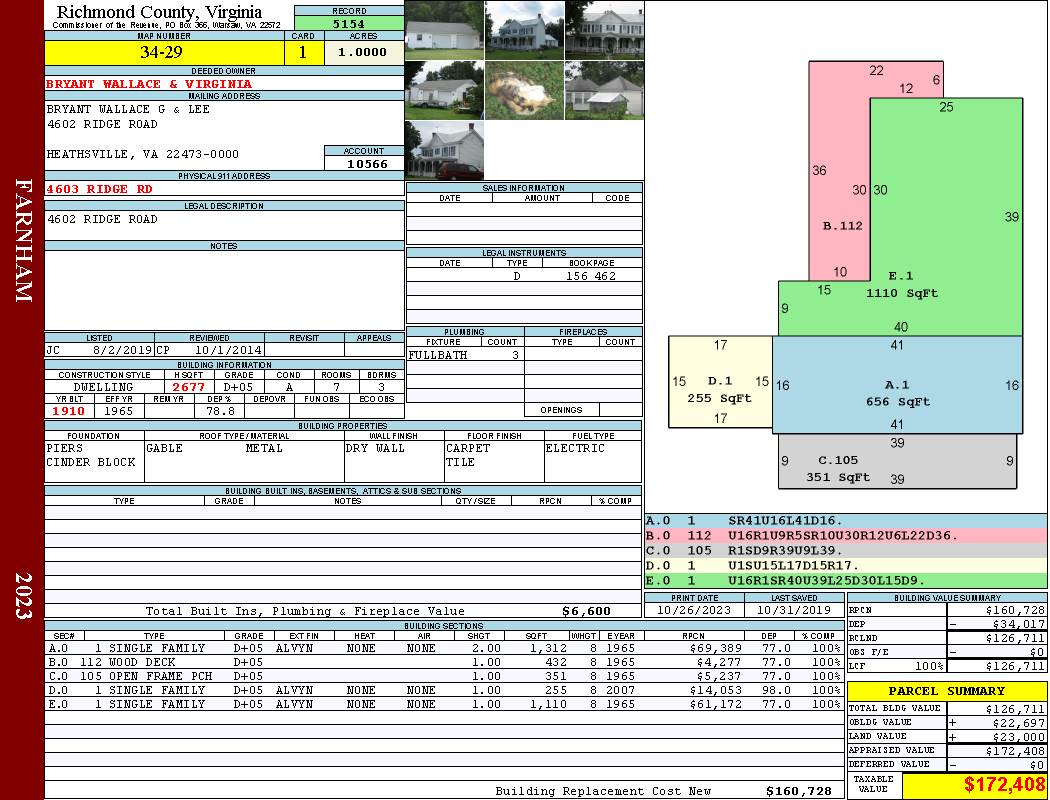Click wall finish DRY WALL
1050x800 pixels.
[375, 448]
